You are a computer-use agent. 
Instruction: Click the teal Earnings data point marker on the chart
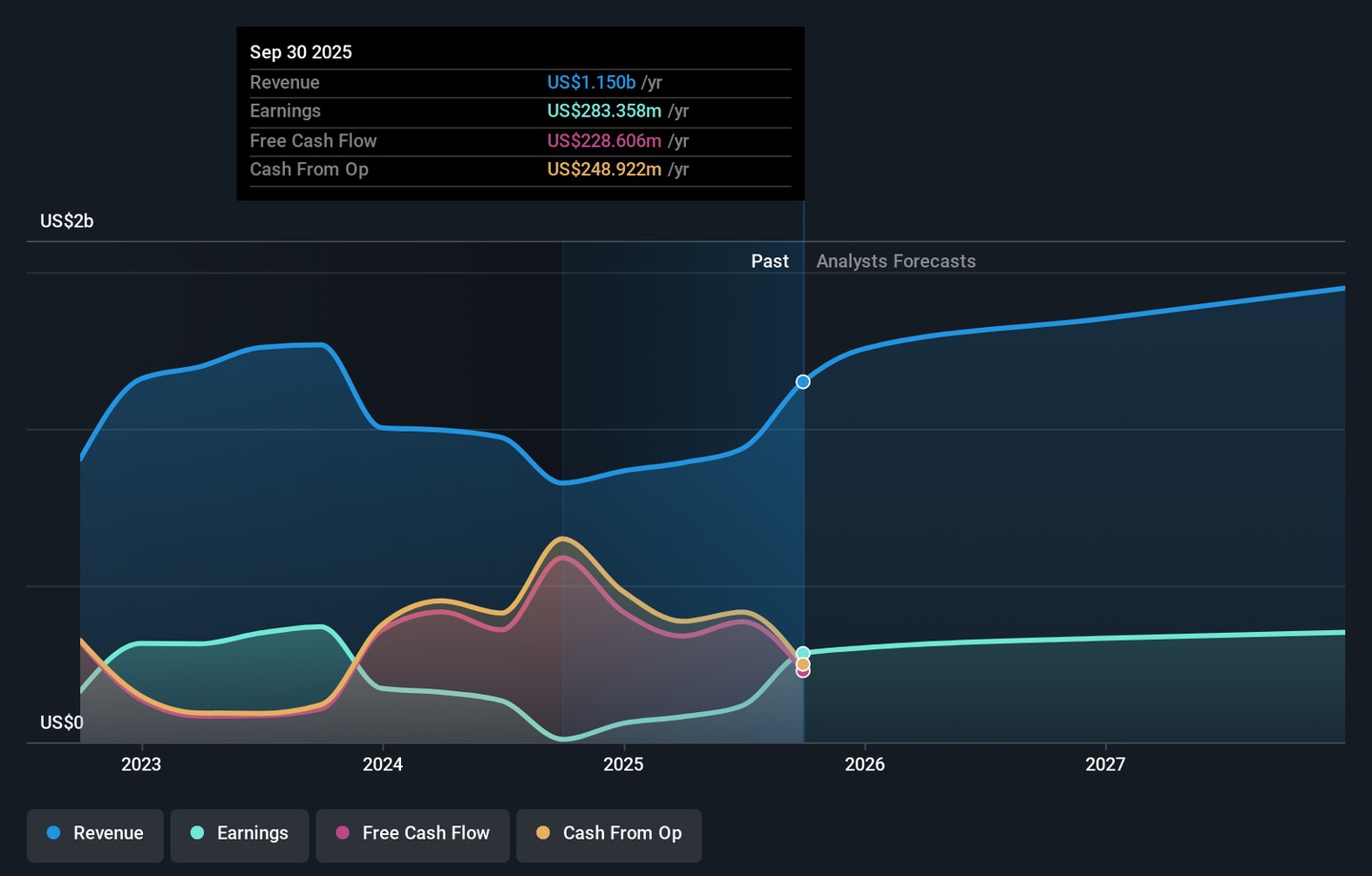(x=803, y=653)
